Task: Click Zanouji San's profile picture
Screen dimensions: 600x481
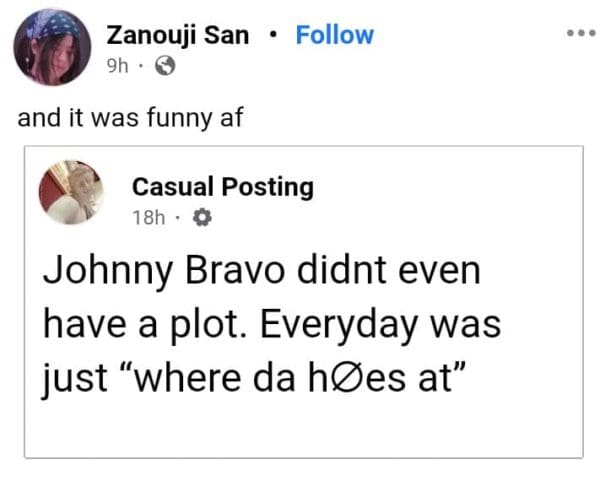Action: 50,48
